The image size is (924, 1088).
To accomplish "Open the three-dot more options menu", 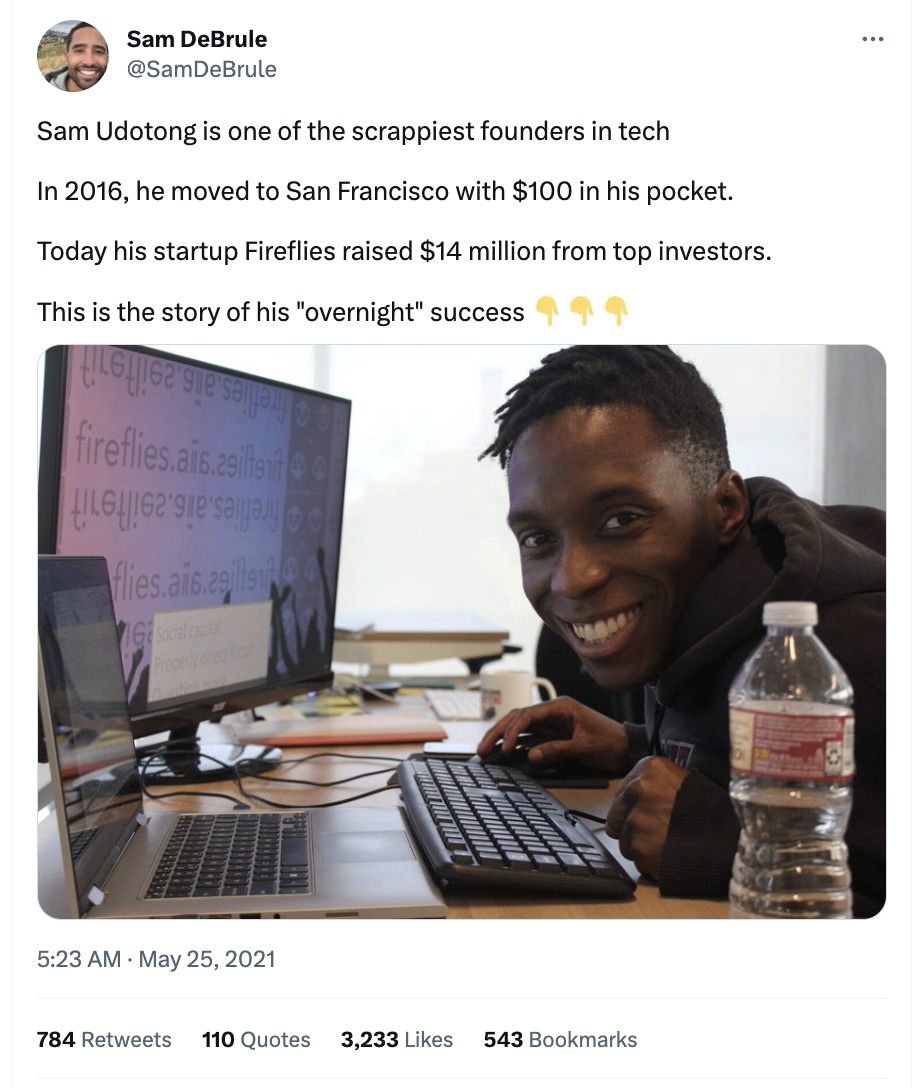I will click(x=872, y=40).
